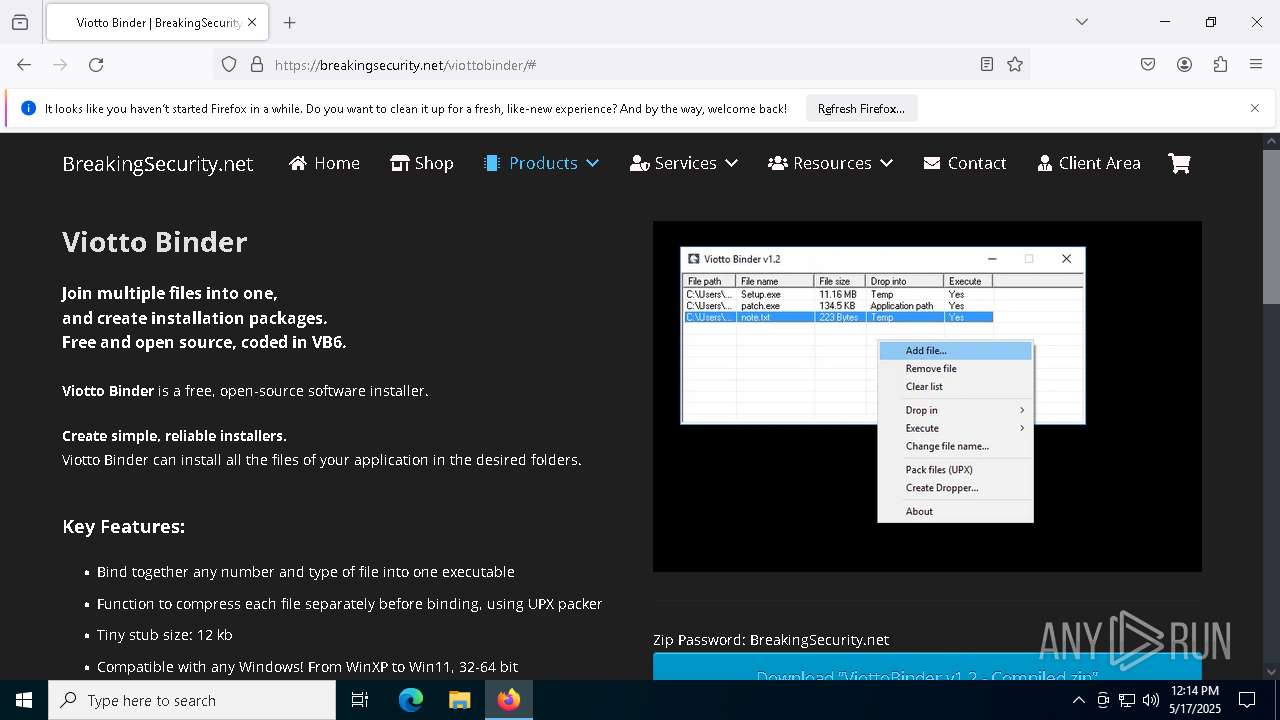Show hidden system tray icons

(x=1078, y=700)
